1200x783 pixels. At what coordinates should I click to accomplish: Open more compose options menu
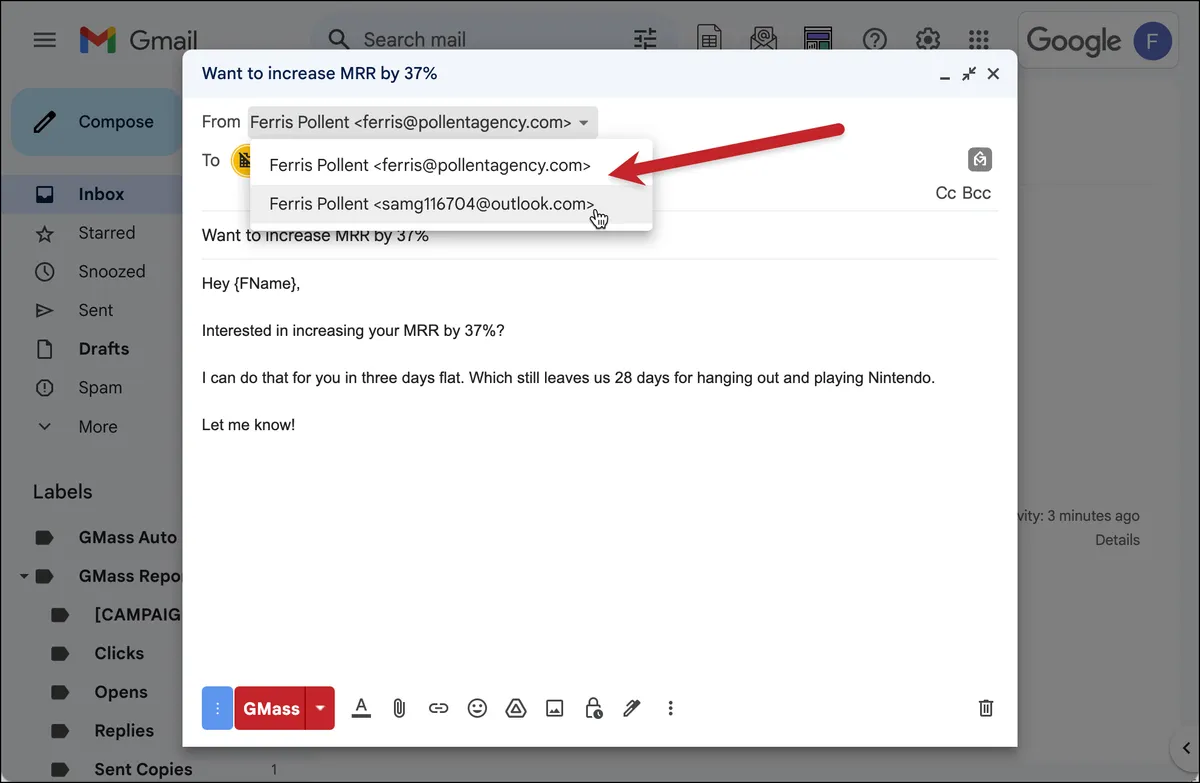[671, 708]
